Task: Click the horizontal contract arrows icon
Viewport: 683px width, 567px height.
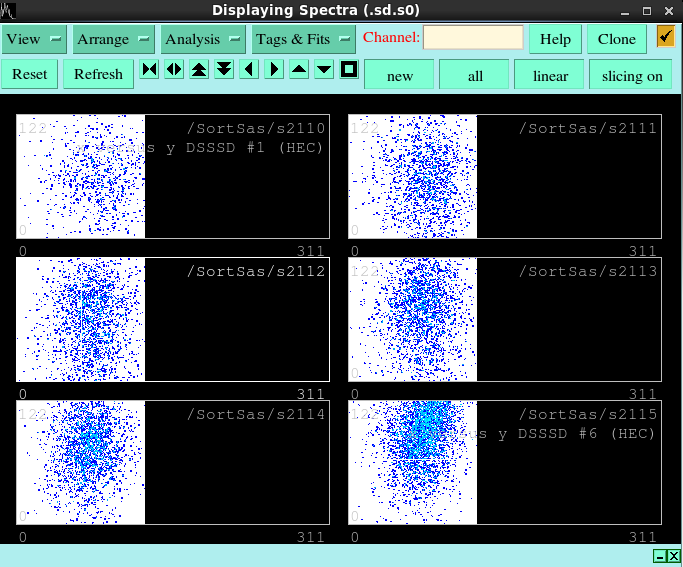Action: [149, 69]
